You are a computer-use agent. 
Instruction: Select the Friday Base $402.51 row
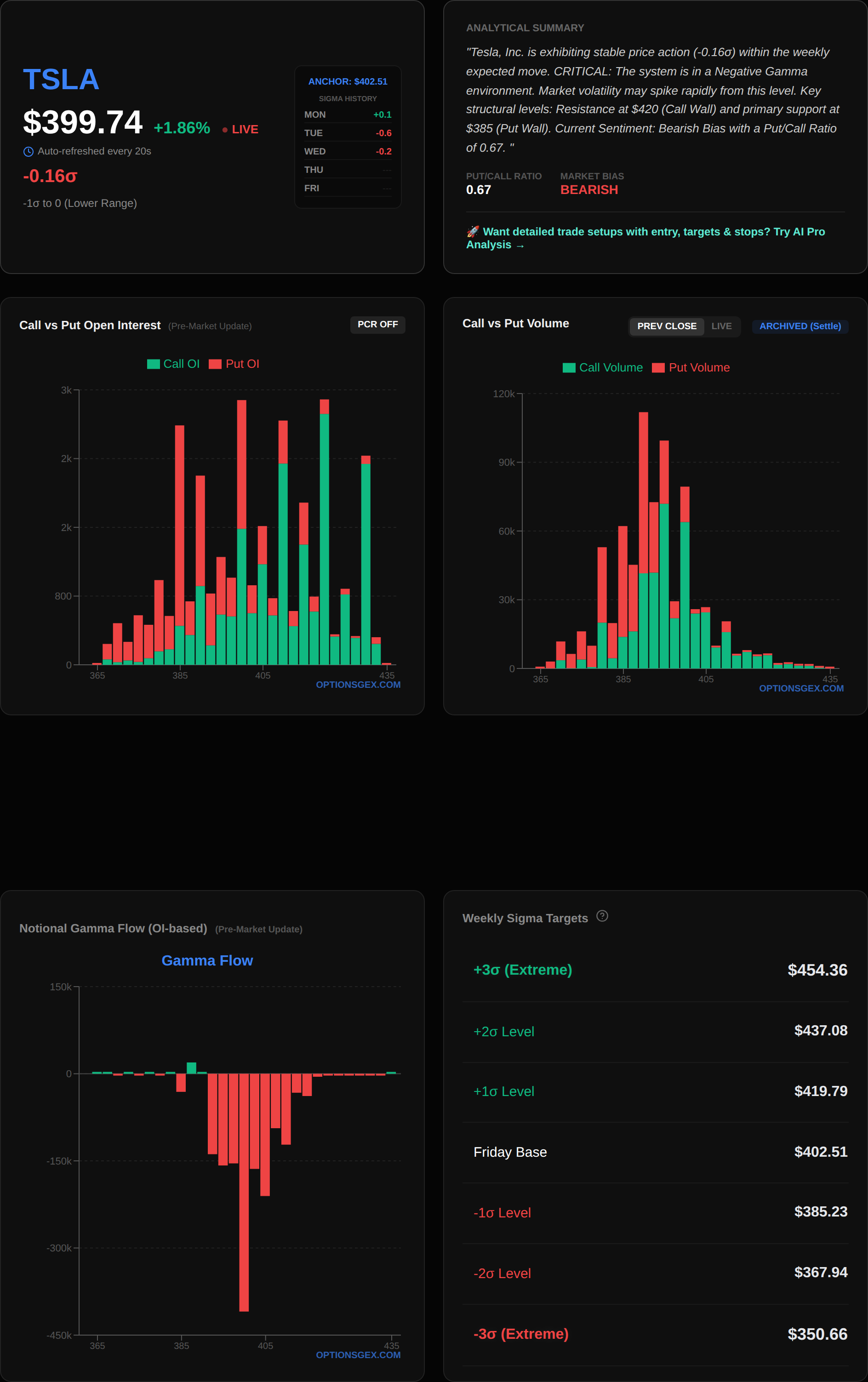point(654,1152)
